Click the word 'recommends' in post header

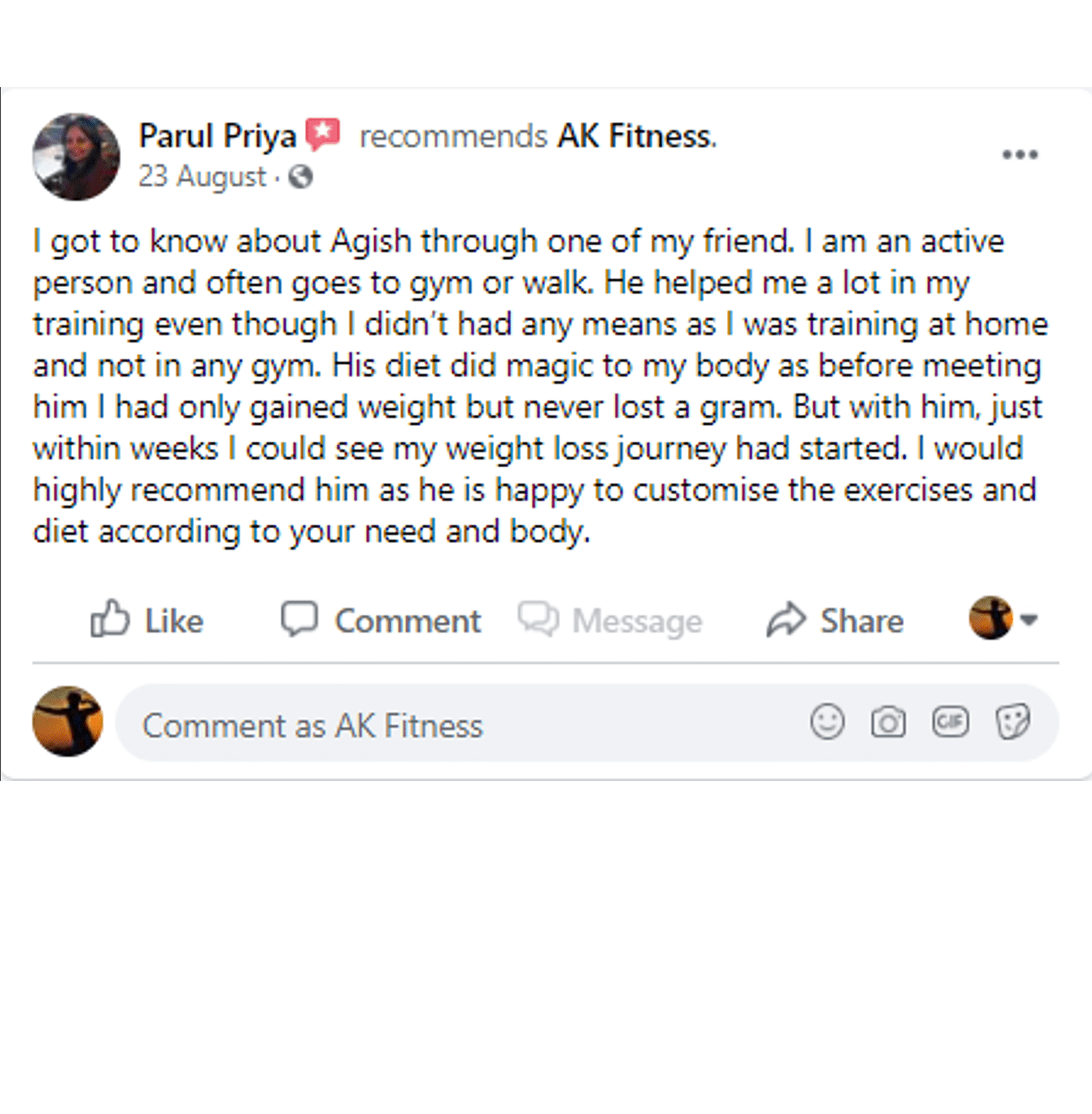453,137
